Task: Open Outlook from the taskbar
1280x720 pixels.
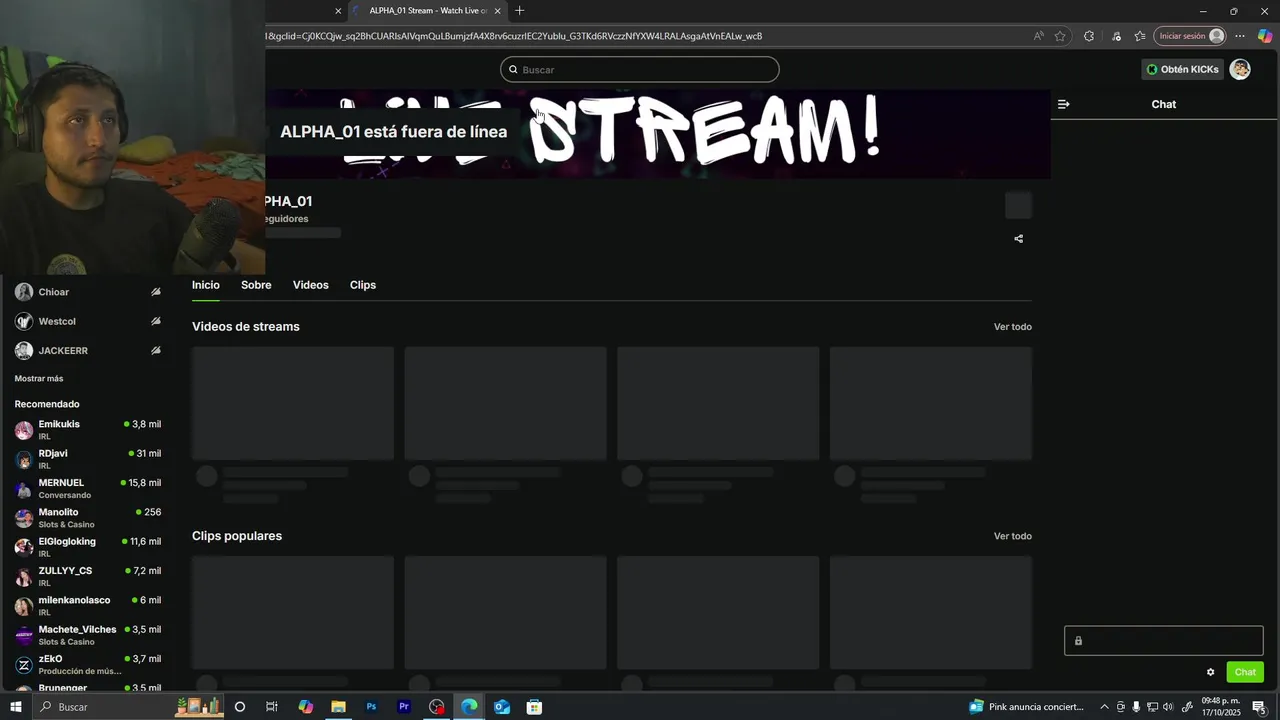Action: tap(502, 707)
